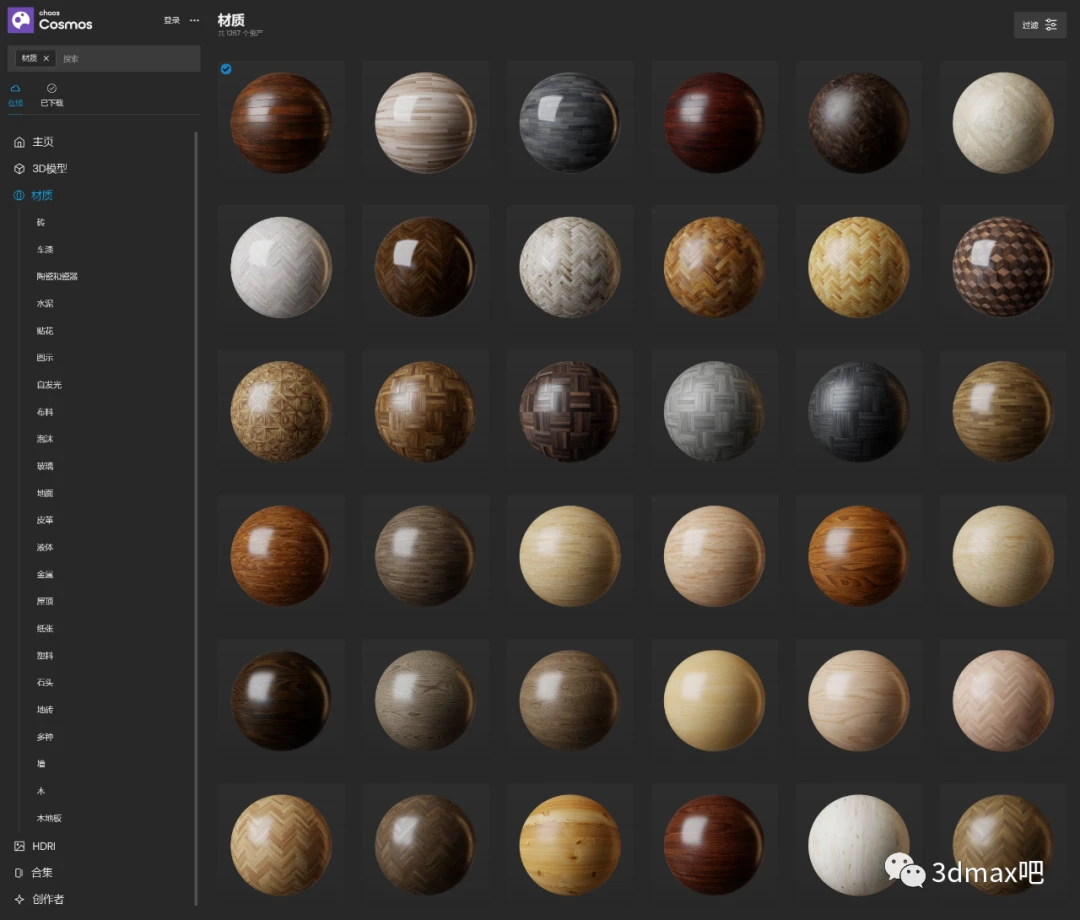Open the 过滤 filter options button
This screenshot has width=1080, height=920.
[1040, 25]
